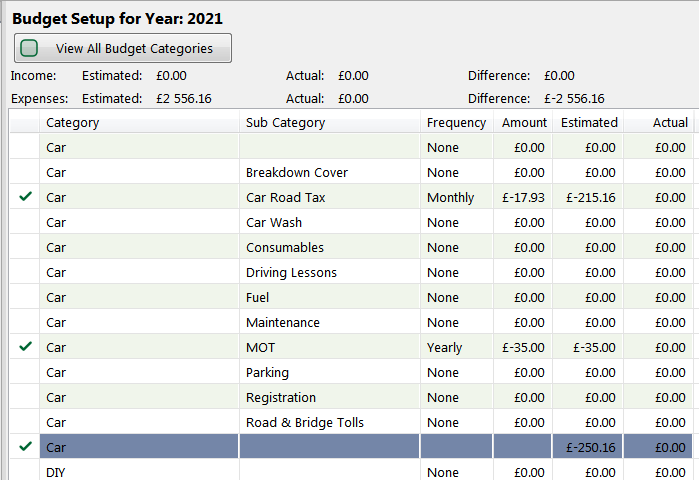This screenshot has width=699, height=480.
Task: Click the Frequency column header
Action: click(x=456, y=123)
